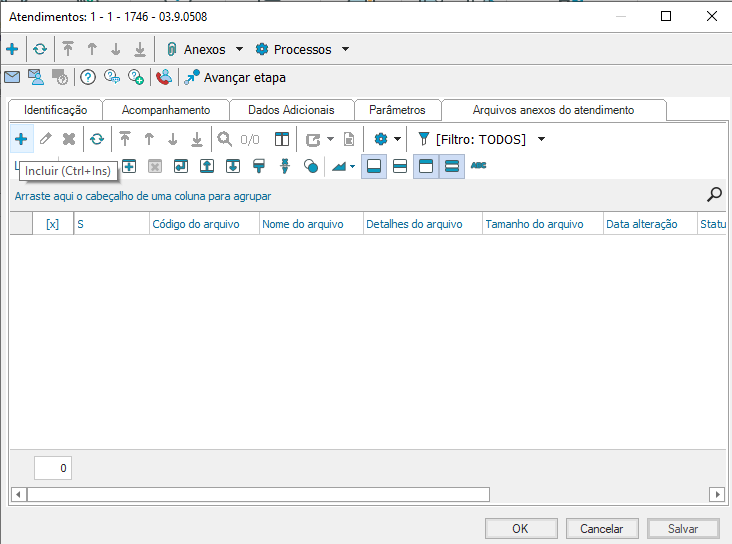This screenshot has width=732, height=544.
Task: Click the phone call icon
Action: pos(164,77)
